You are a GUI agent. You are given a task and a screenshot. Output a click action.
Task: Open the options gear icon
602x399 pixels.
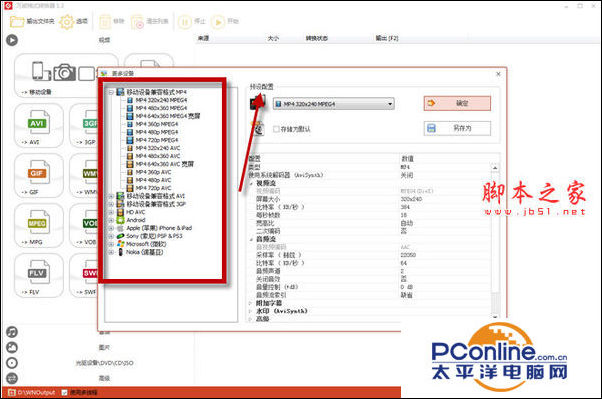[67, 22]
